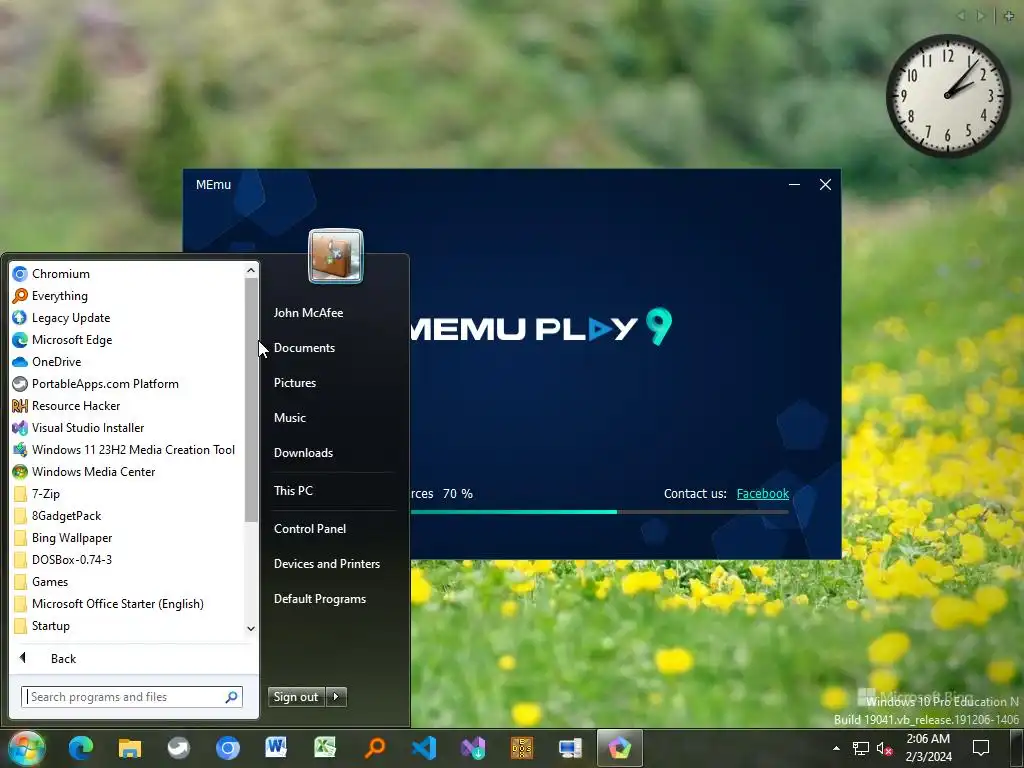Open the arrow menu next to Sign out
The height and width of the screenshot is (768, 1024).
click(336, 697)
